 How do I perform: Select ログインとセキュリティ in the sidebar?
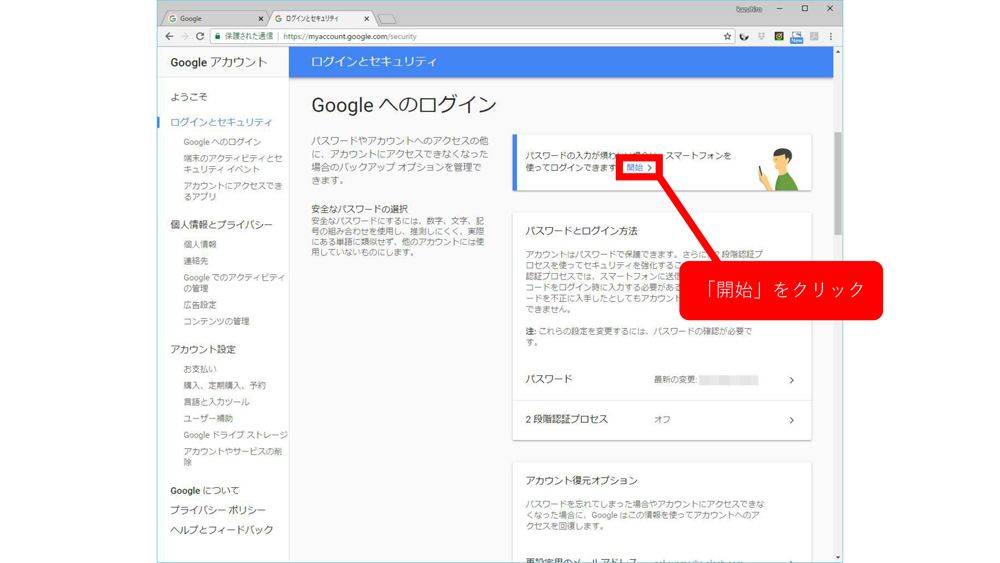[221, 122]
